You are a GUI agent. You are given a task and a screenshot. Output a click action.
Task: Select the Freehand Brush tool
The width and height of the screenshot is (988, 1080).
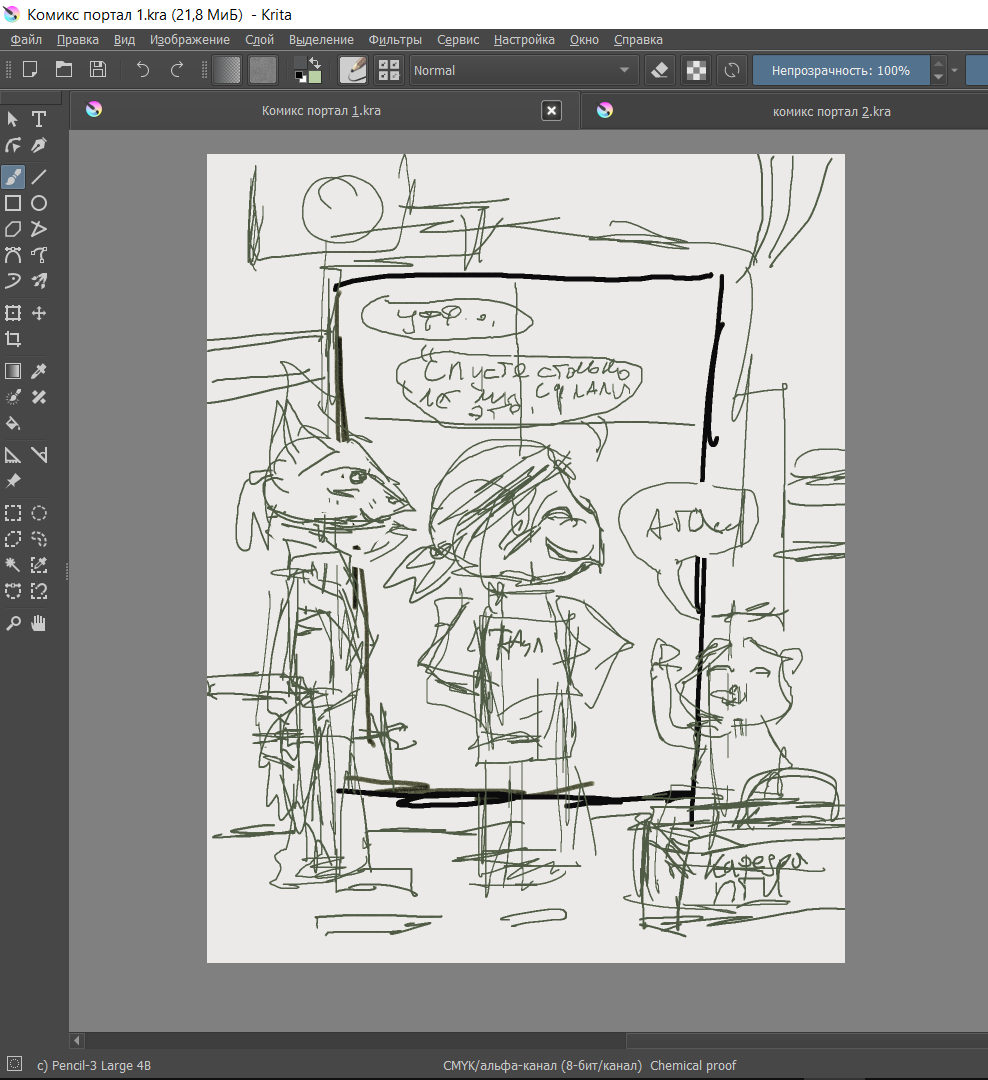13,177
